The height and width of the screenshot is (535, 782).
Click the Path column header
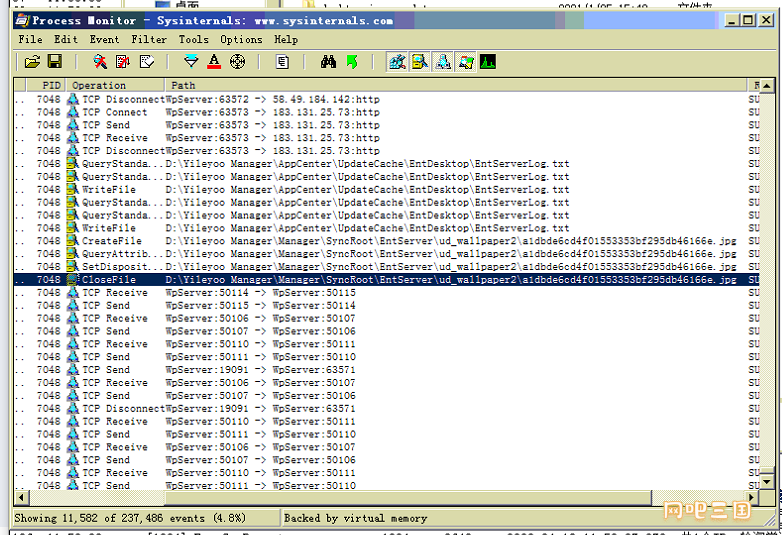pyautogui.click(x=456, y=85)
